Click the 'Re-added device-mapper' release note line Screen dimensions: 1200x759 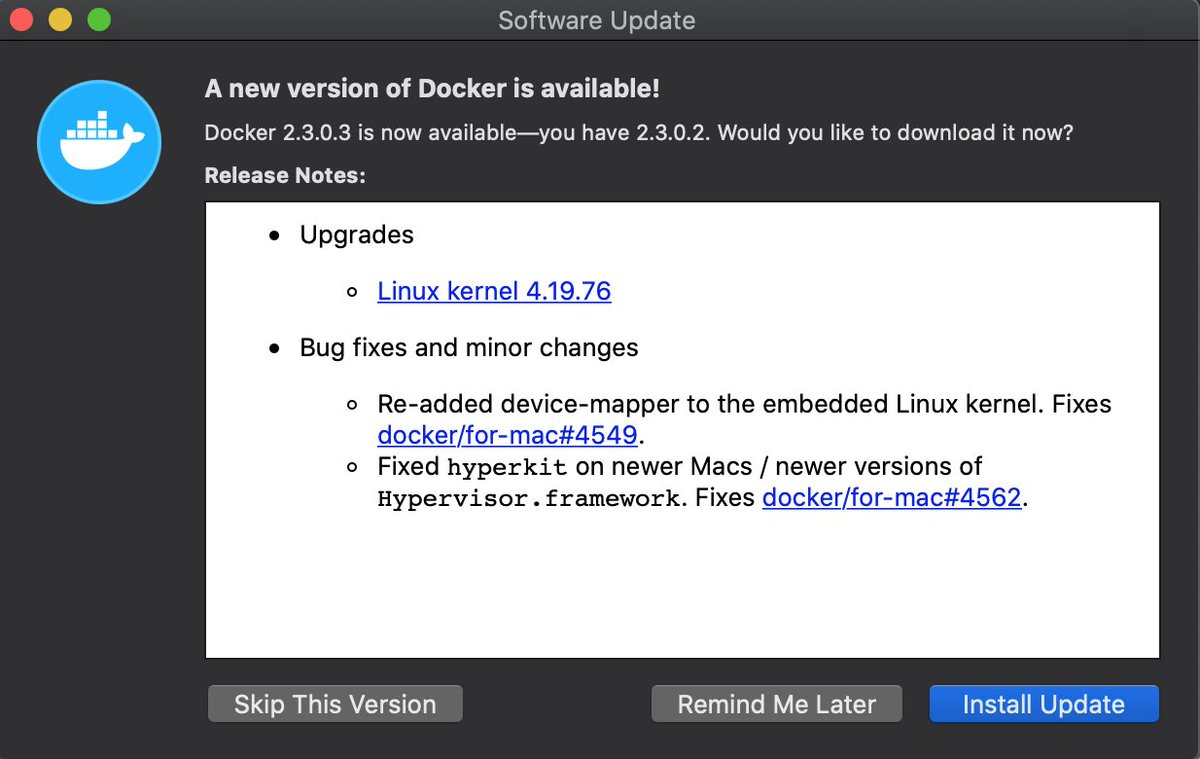tap(745, 405)
